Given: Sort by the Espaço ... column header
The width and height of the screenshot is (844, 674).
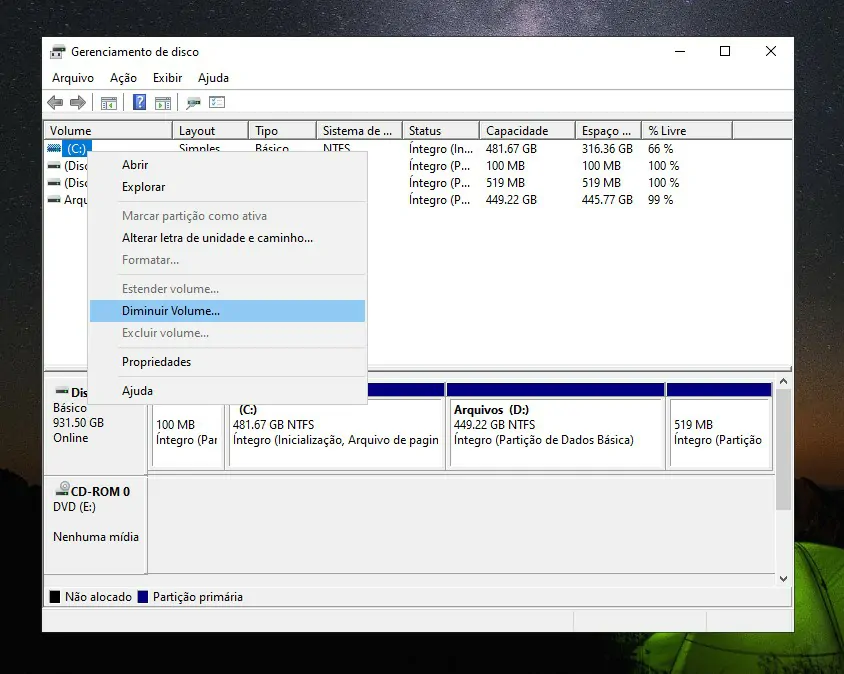Looking at the screenshot, I should [x=608, y=131].
